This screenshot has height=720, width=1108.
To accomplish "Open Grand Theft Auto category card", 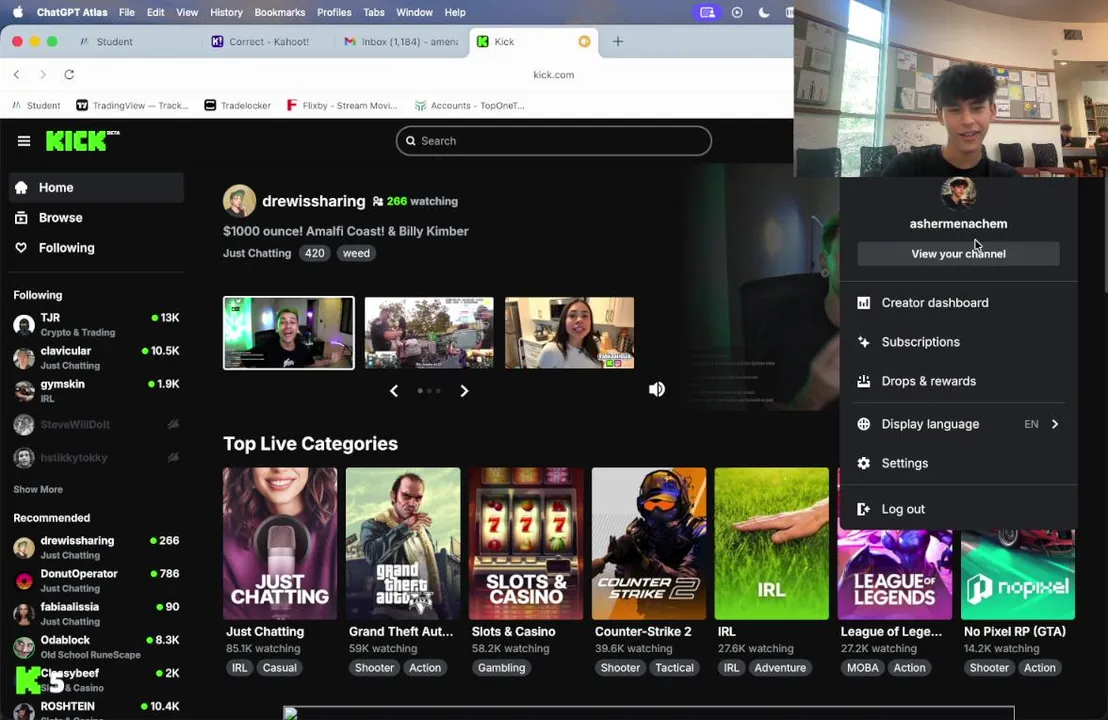I will [403, 543].
